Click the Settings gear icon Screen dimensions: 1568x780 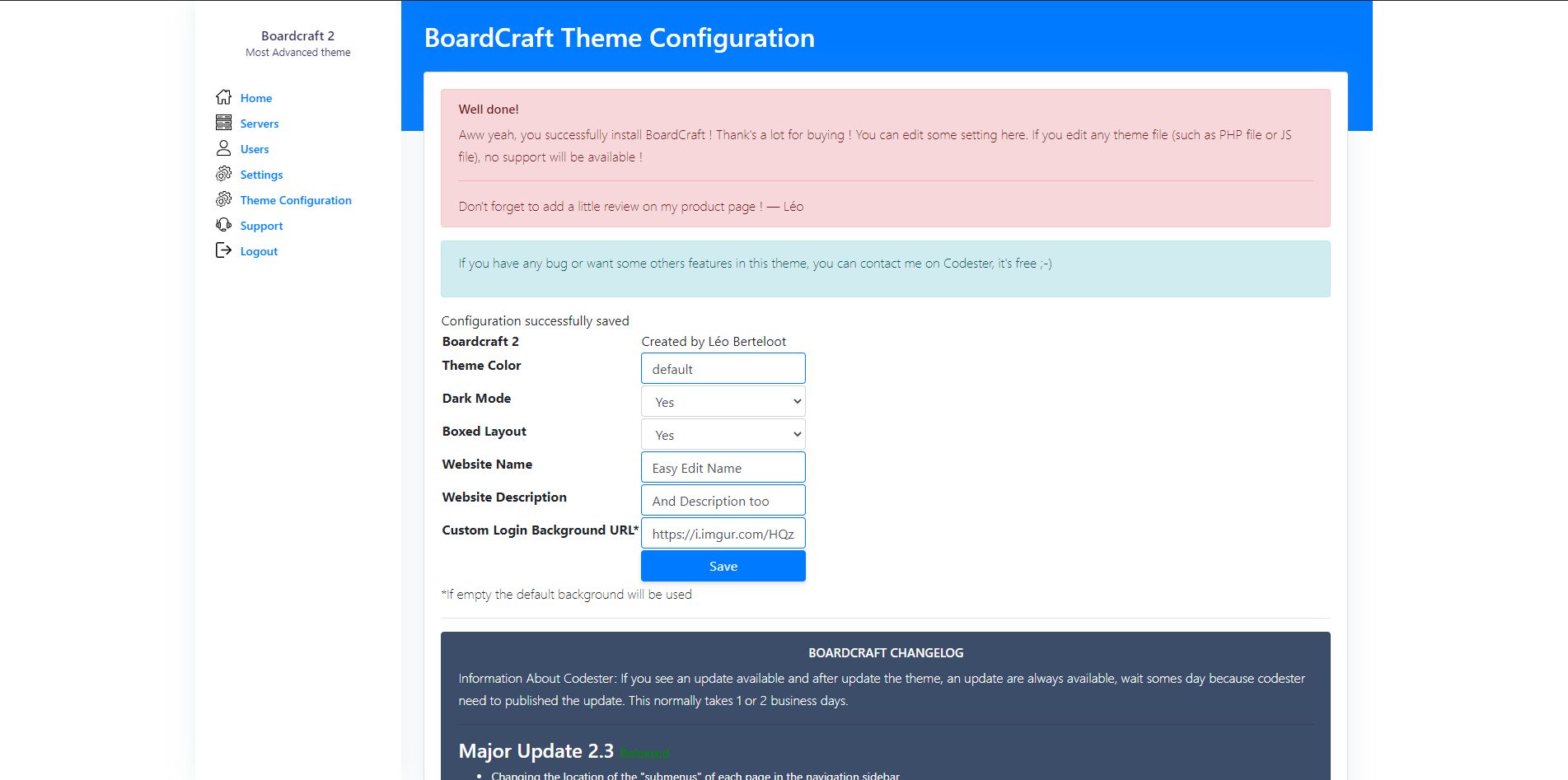[223, 174]
